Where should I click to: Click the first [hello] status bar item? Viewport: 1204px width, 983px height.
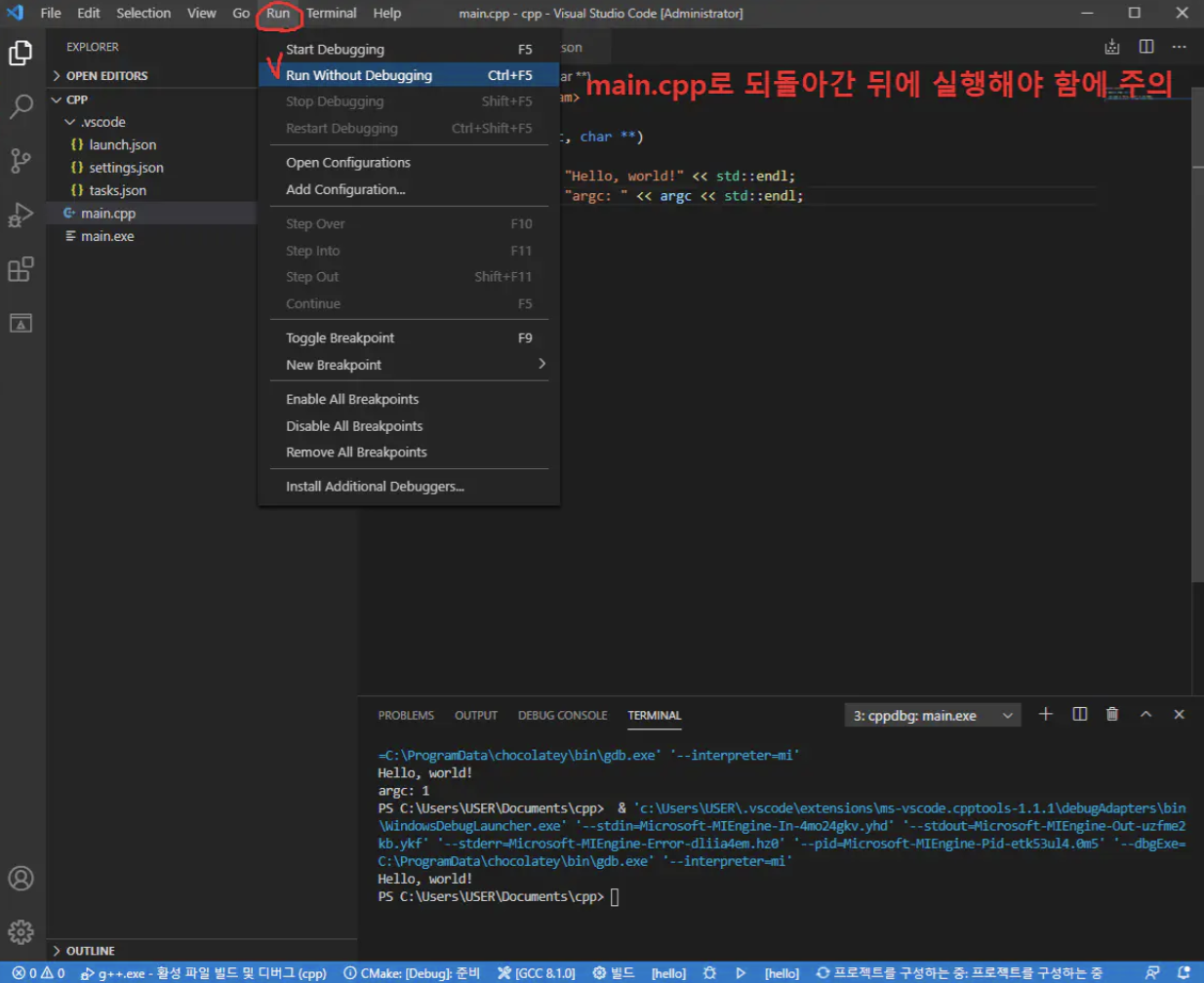(668, 972)
